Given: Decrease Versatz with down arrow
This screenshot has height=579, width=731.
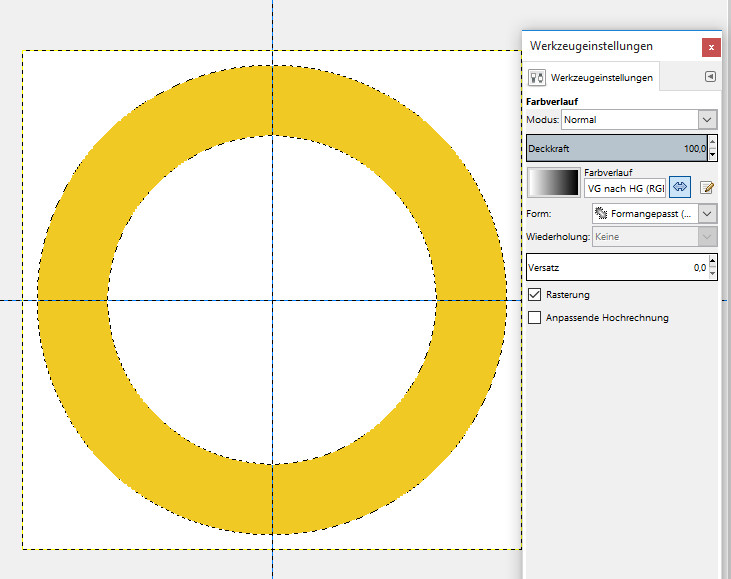Looking at the screenshot, I should click(x=712, y=273).
